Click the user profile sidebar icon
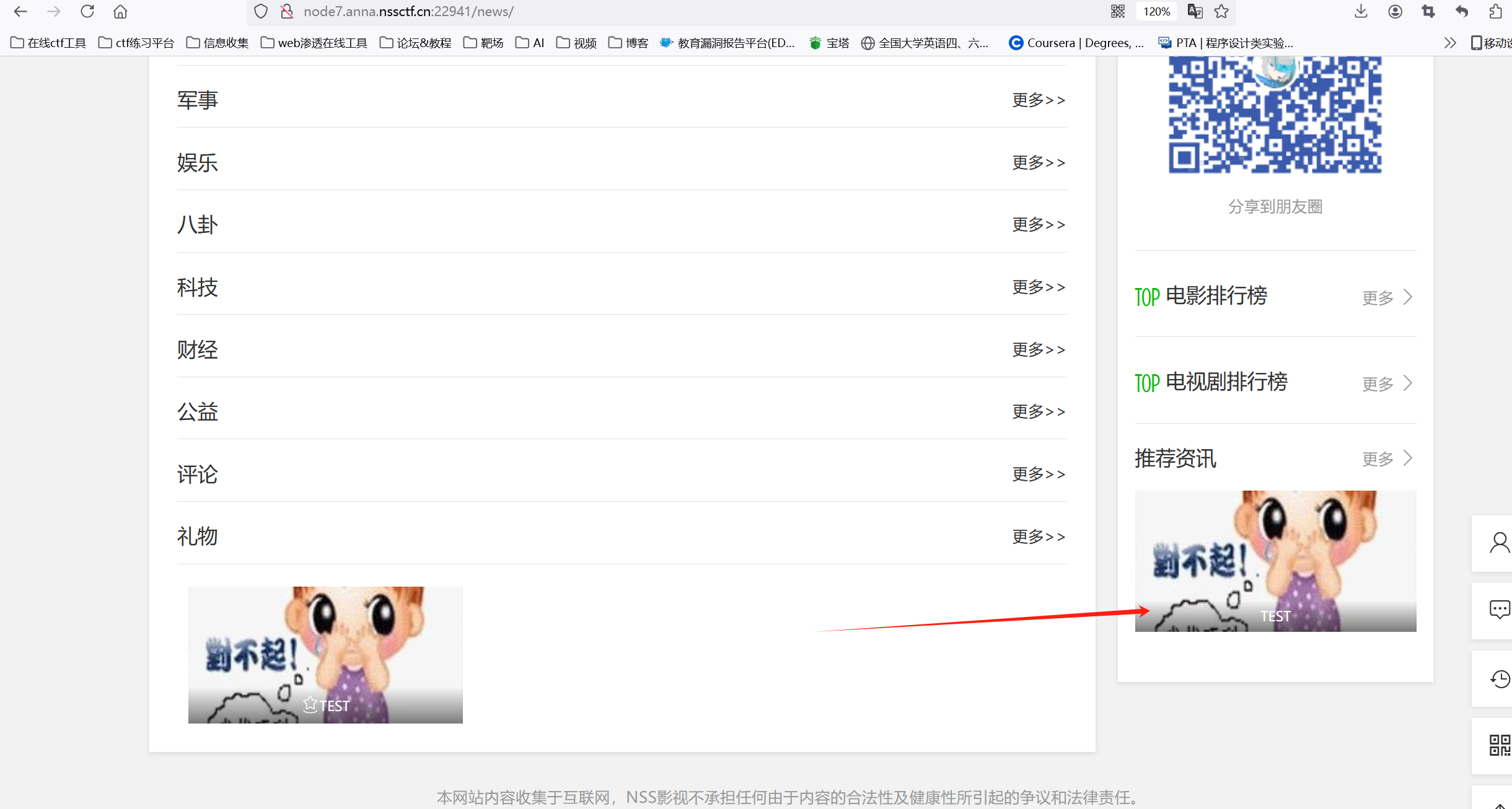Viewport: 1512px width, 809px height. tap(1499, 543)
